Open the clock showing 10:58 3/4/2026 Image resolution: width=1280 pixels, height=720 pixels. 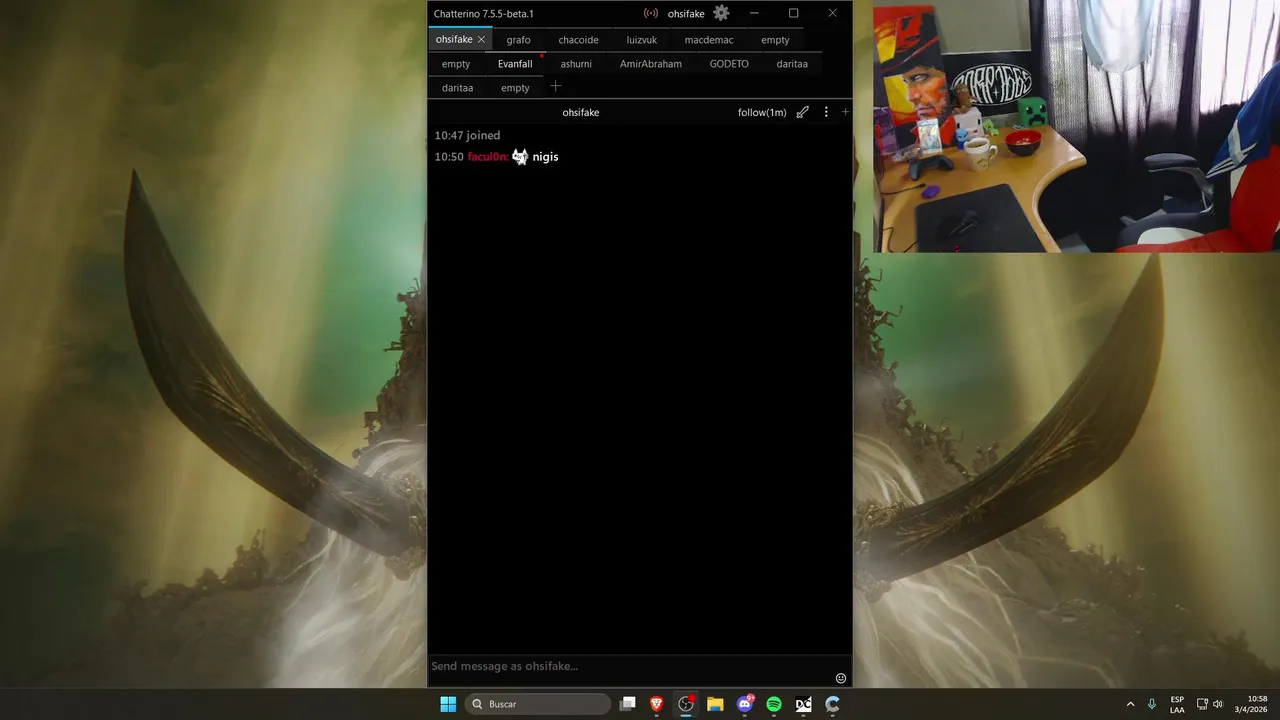click(x=1251, y=704)
